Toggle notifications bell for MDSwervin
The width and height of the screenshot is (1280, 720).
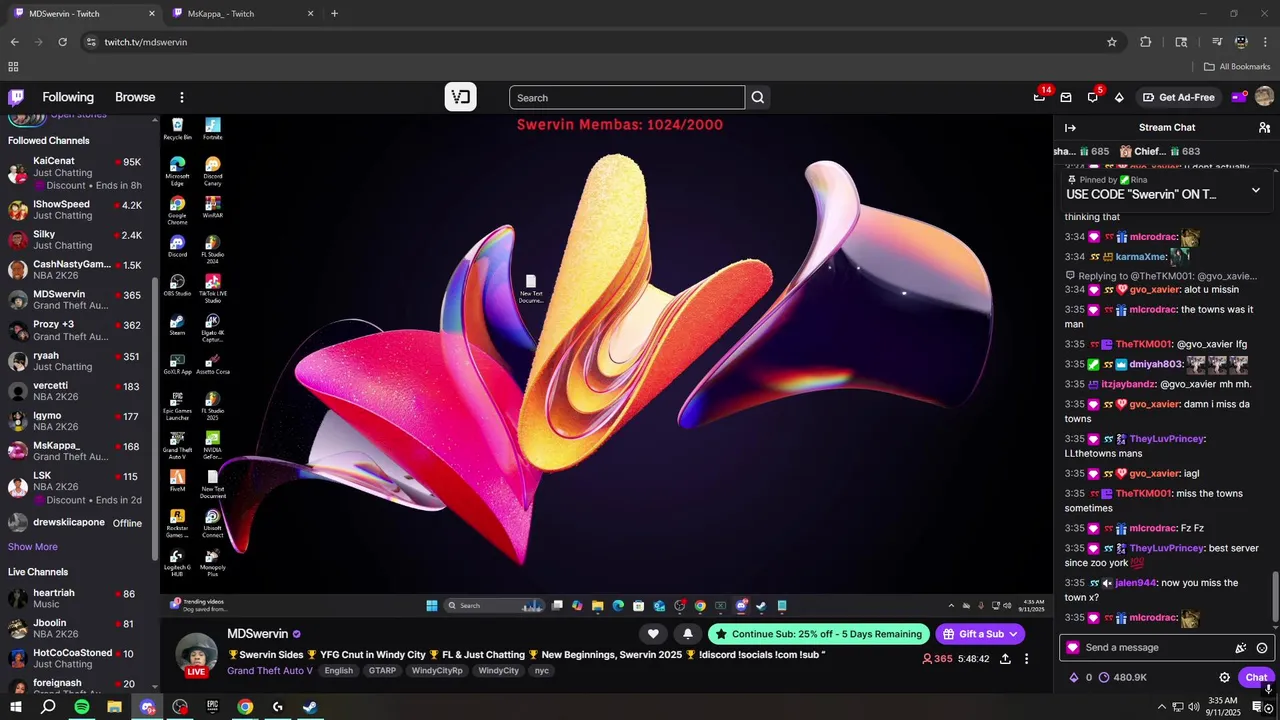[688, 634]
